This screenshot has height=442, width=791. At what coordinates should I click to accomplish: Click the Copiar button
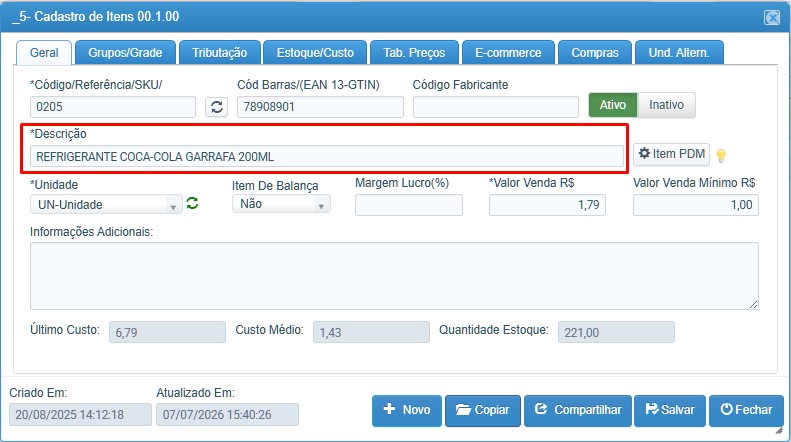click(483, 410)
